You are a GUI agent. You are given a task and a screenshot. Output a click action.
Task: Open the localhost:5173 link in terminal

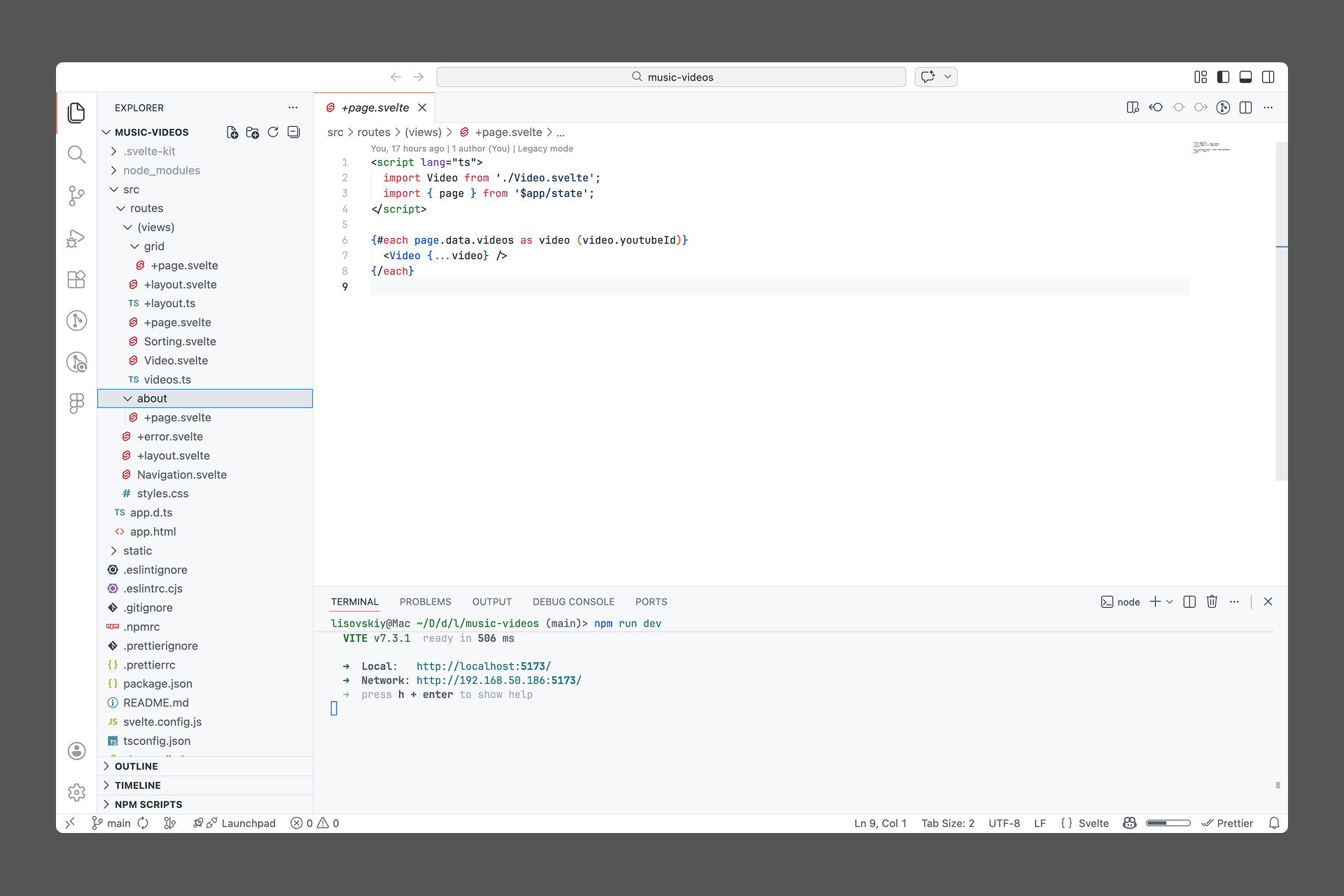(x=483, y=666)
